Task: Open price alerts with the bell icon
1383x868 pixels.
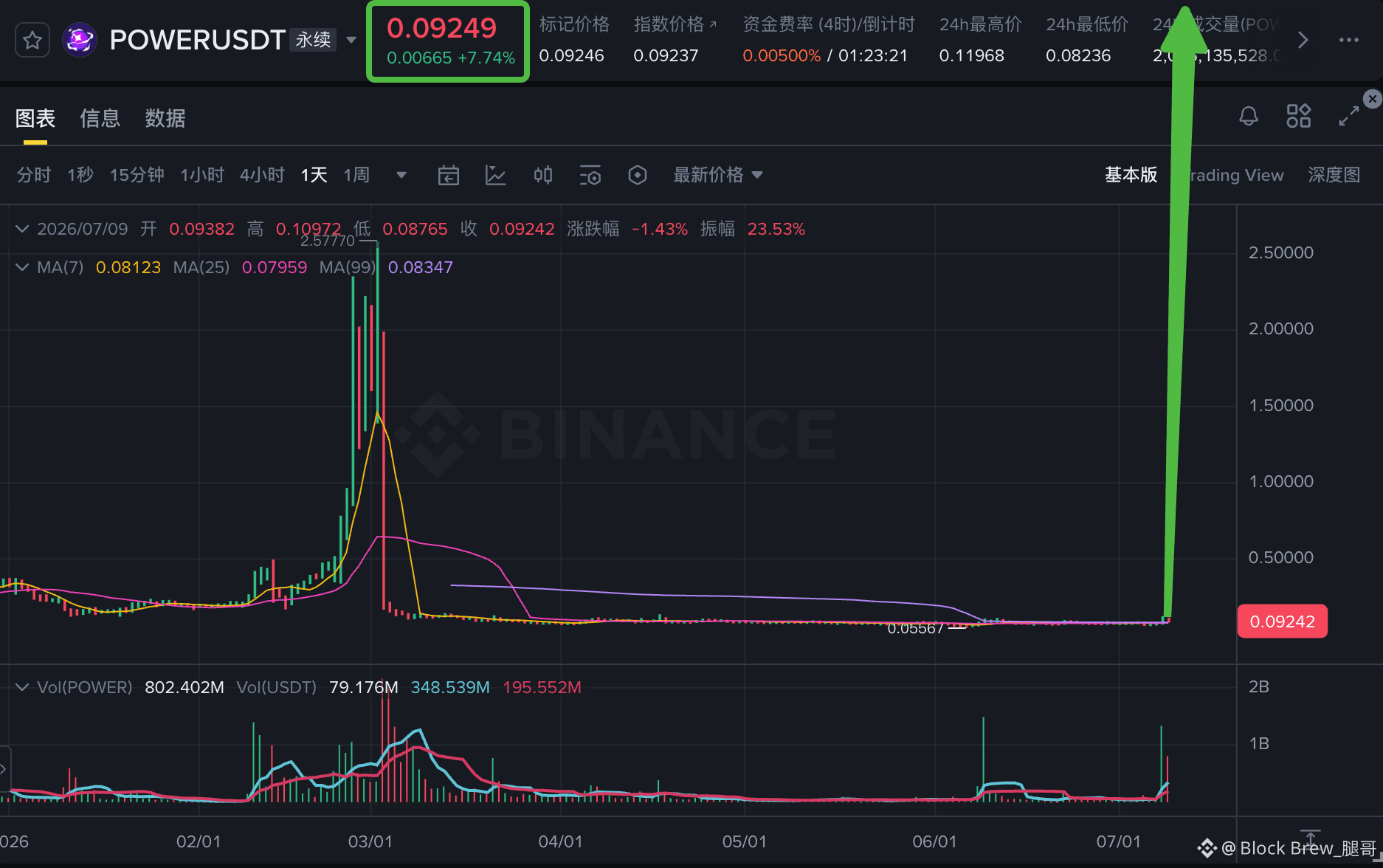Action: [1249, 116]
